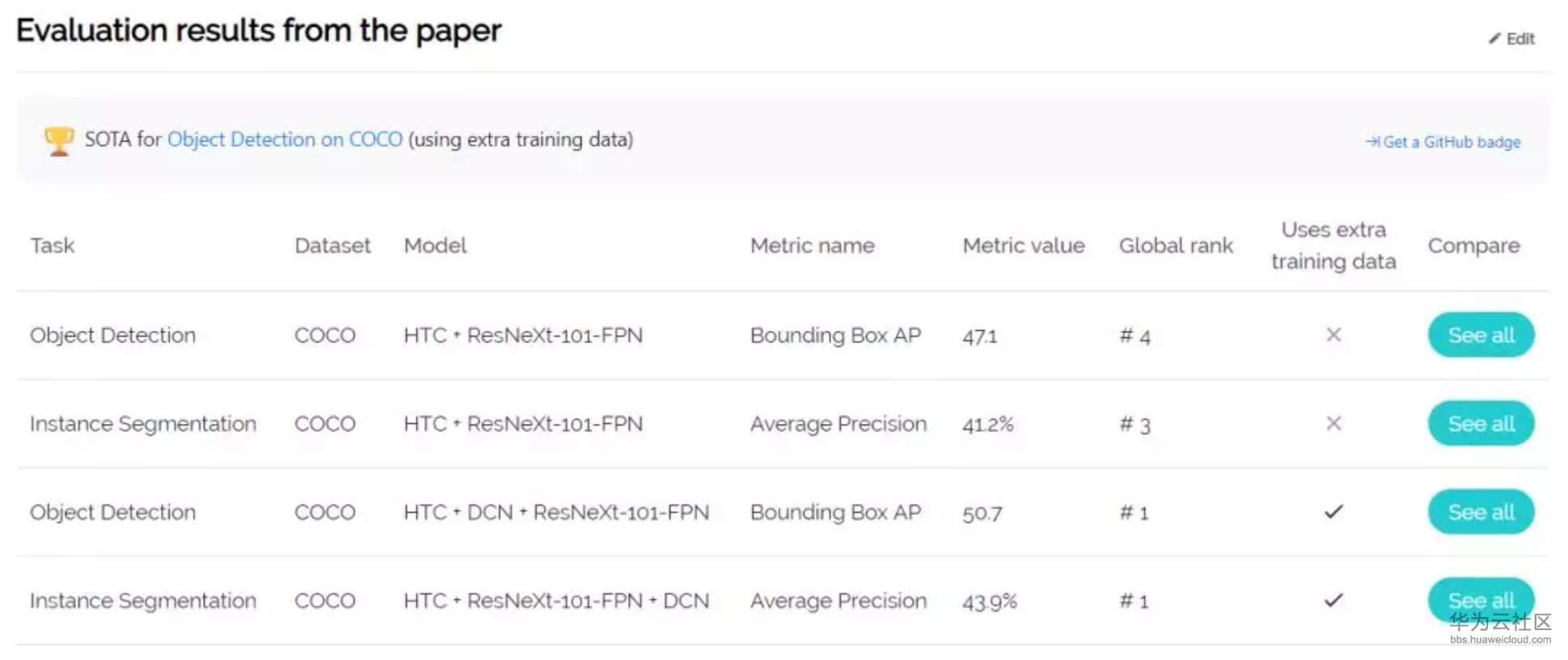The image size is (1568, 660).
Task: Click the X mark in the 41.2% row
Action: (x=1333, y=423)
